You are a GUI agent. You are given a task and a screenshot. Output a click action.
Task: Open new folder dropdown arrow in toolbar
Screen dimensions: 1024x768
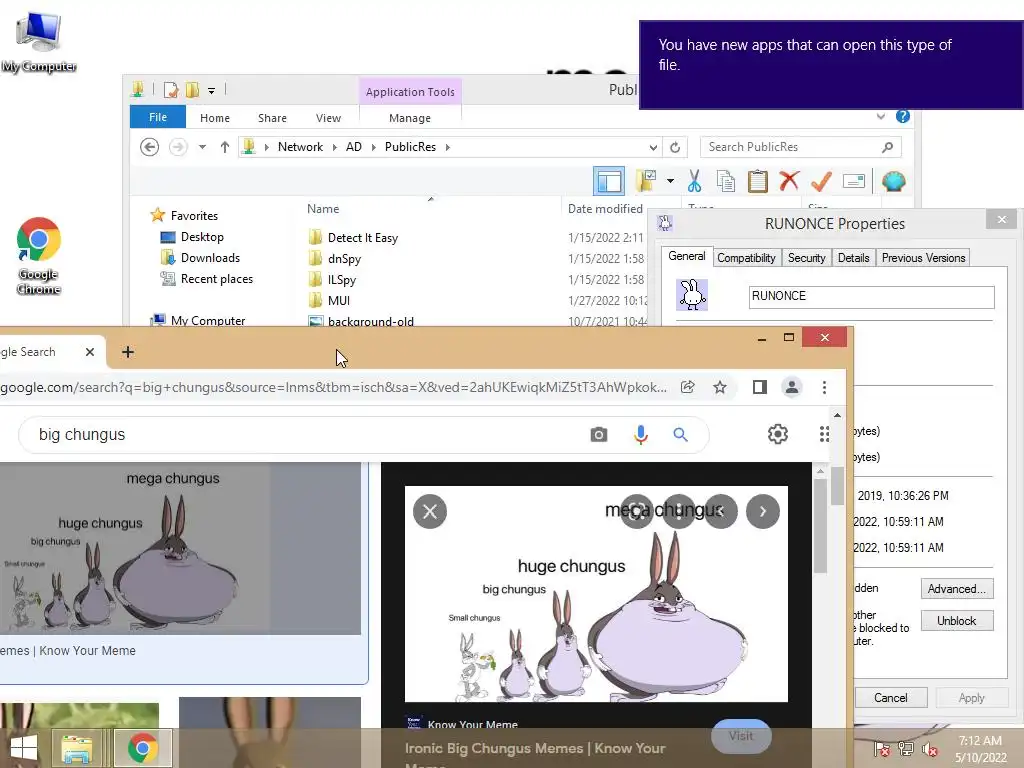pyautogui.click(x=671, y=181)
